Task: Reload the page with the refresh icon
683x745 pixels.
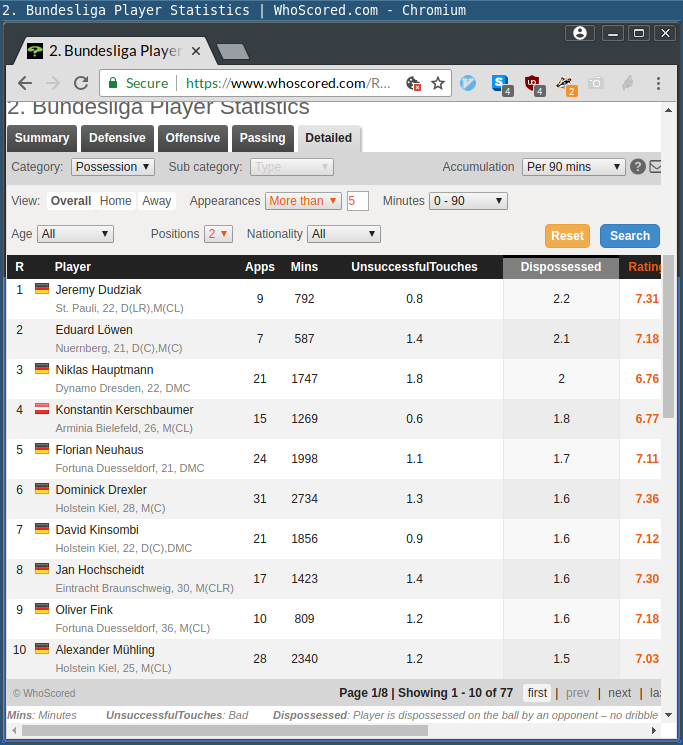Action: [x=81, y=84]
